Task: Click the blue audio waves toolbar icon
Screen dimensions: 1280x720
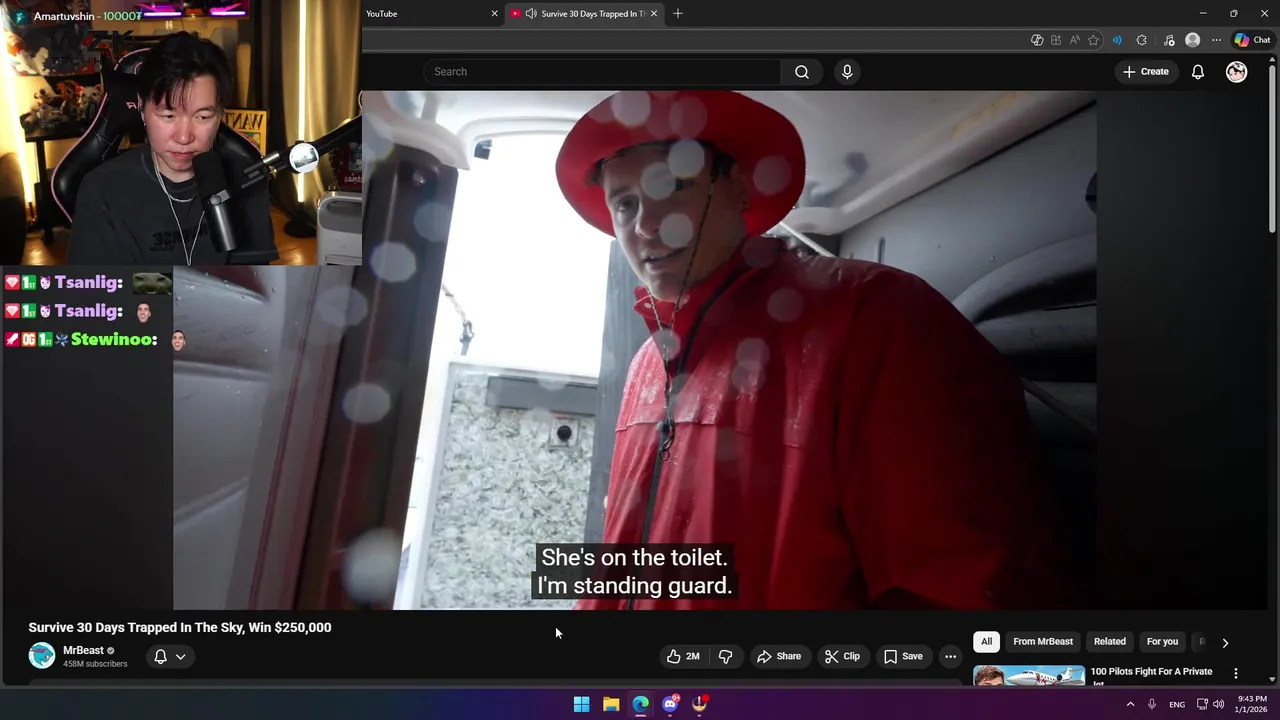Action: coord(1117,40)
